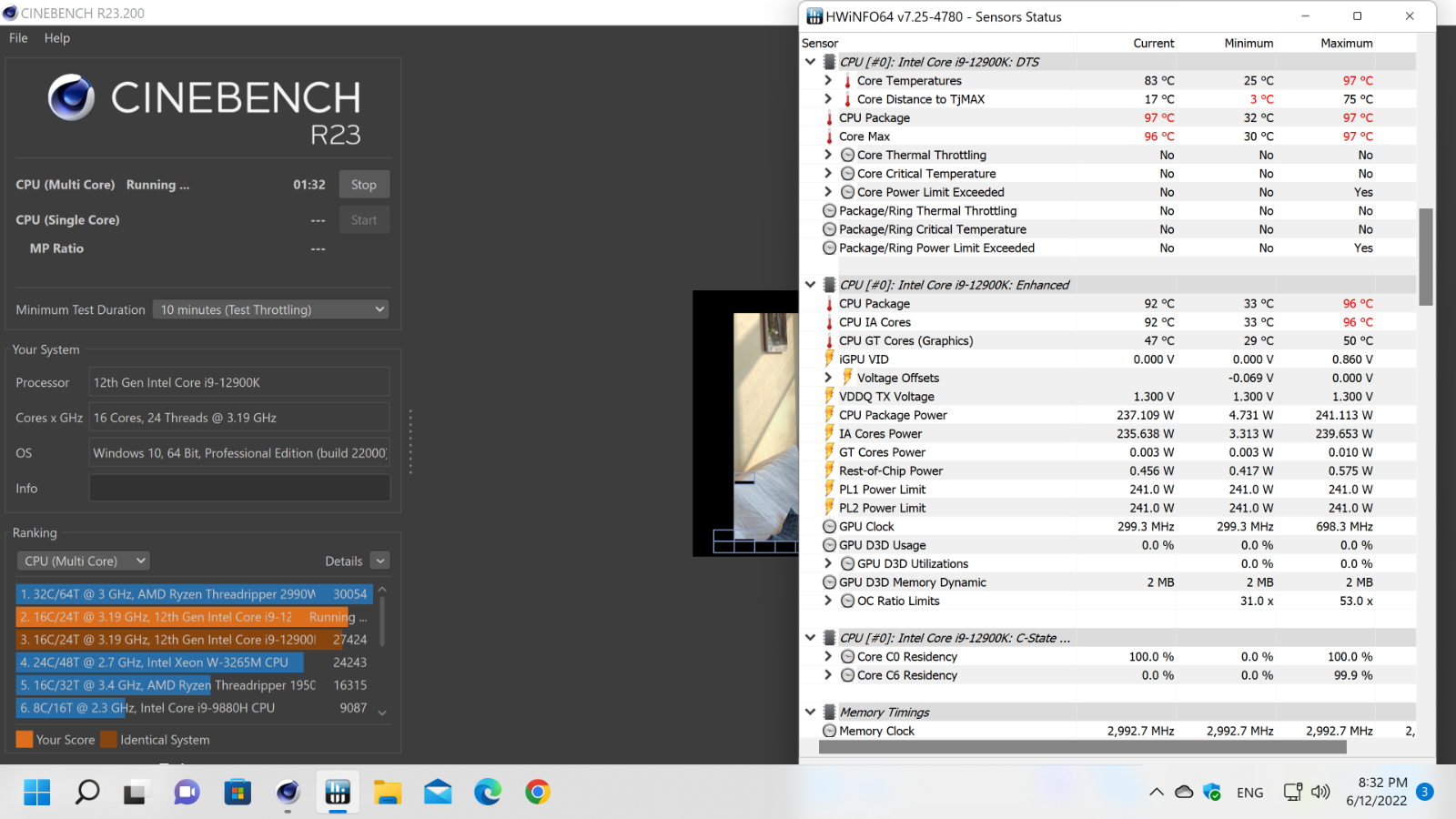Screen dimensions: 1456x819
Task: Click Maximum column header
Action: click(x=1346, y=43)
